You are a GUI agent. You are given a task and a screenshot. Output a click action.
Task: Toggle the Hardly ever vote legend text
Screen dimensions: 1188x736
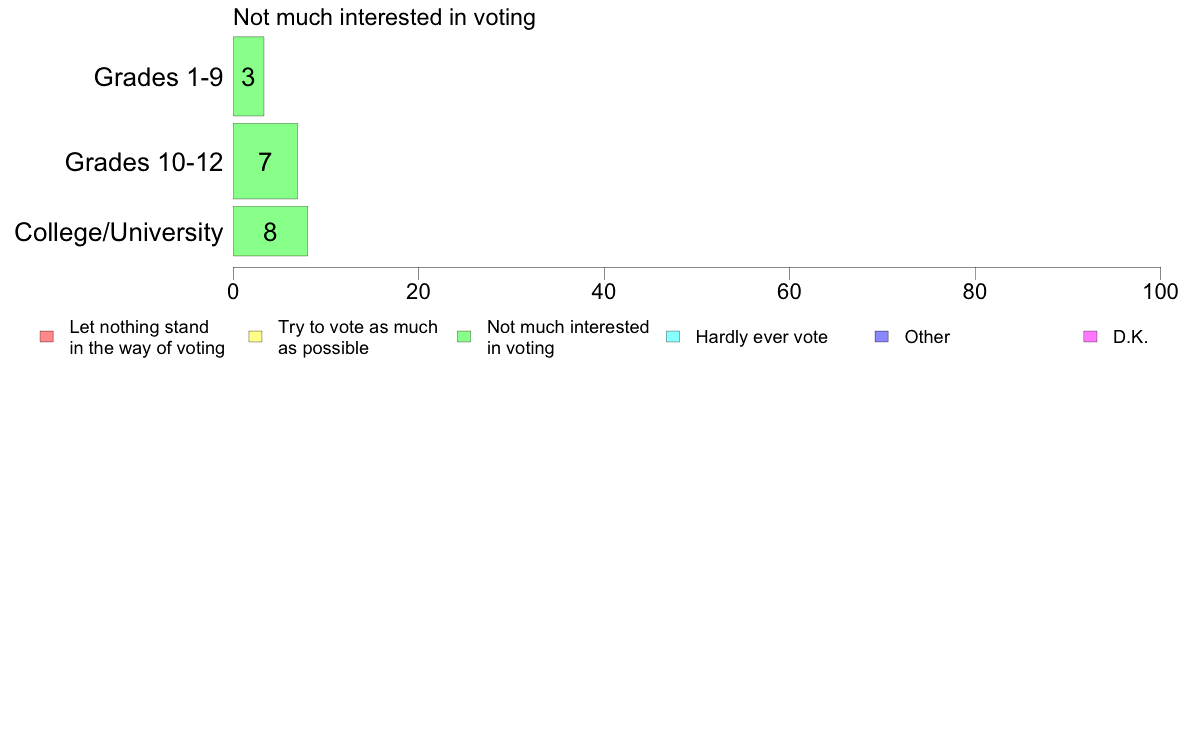[761, 337]
